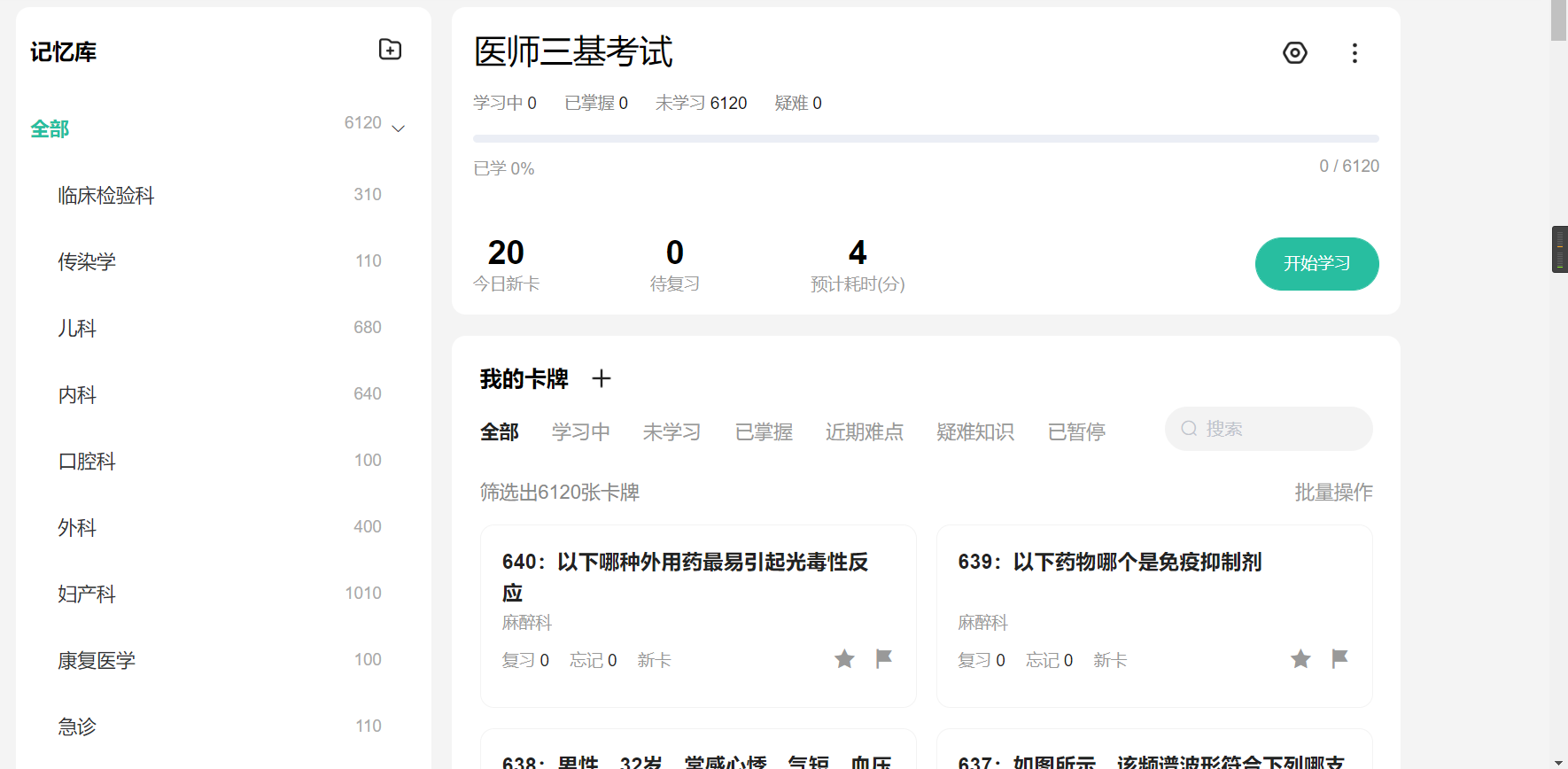Flag card 640 about 光毒性反应
1568x769 pixels.
883,659
